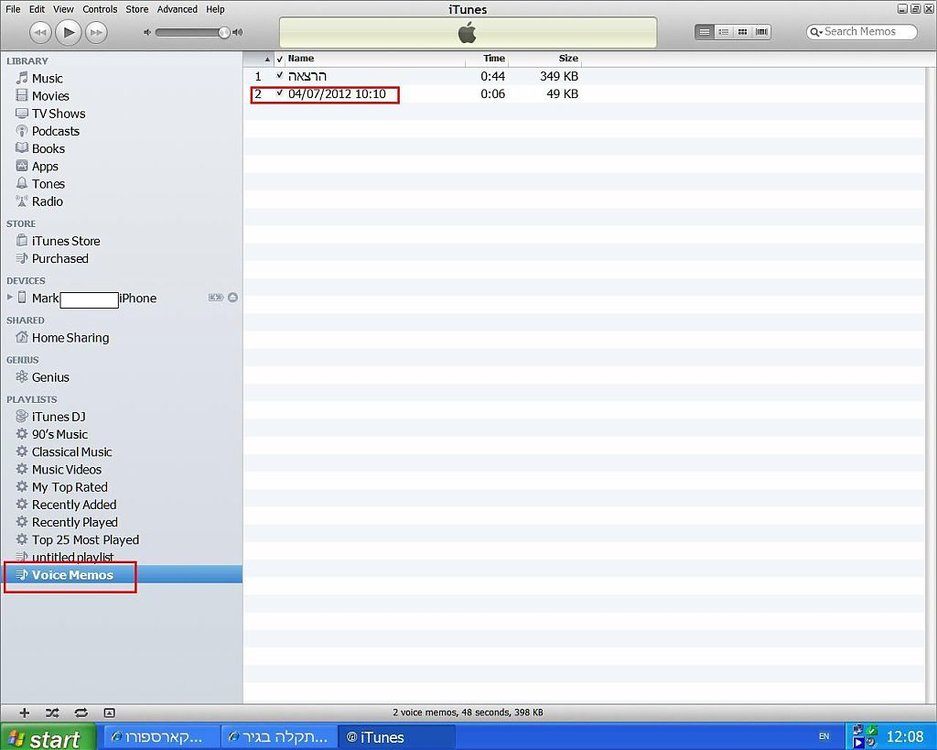Click the low volume speaker icon
The image size is (937, 750).
[x=147, y=32]
